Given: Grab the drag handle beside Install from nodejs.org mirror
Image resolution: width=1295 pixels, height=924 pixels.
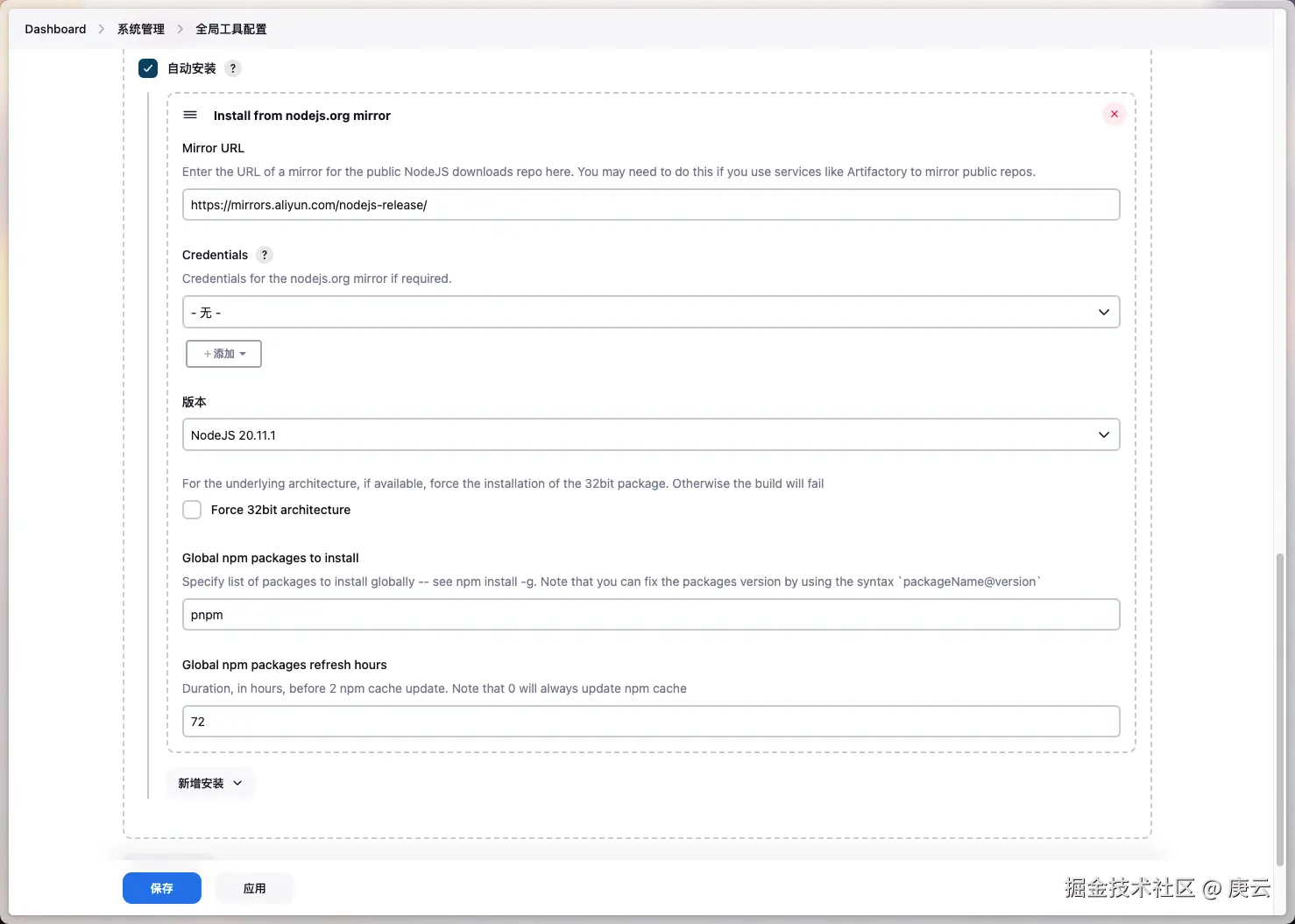Looking at the screenshot, I should tap(190, 115).
